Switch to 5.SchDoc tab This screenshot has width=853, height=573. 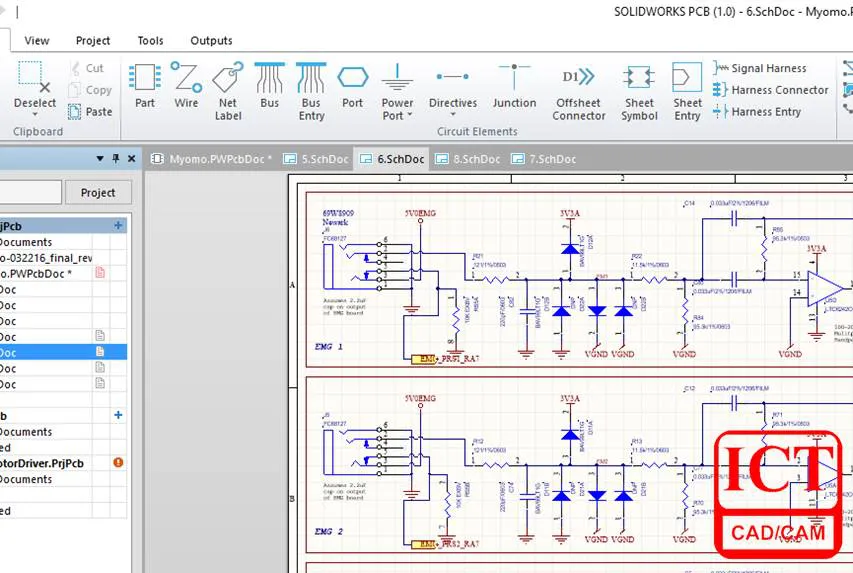[x=316, y=159]
